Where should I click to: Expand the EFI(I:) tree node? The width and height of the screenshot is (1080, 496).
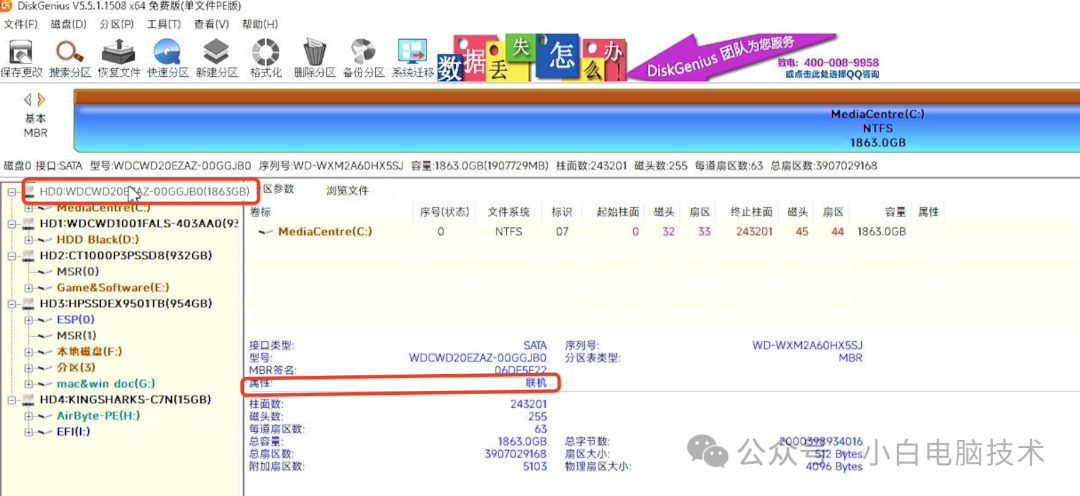(x=28, y=432)
